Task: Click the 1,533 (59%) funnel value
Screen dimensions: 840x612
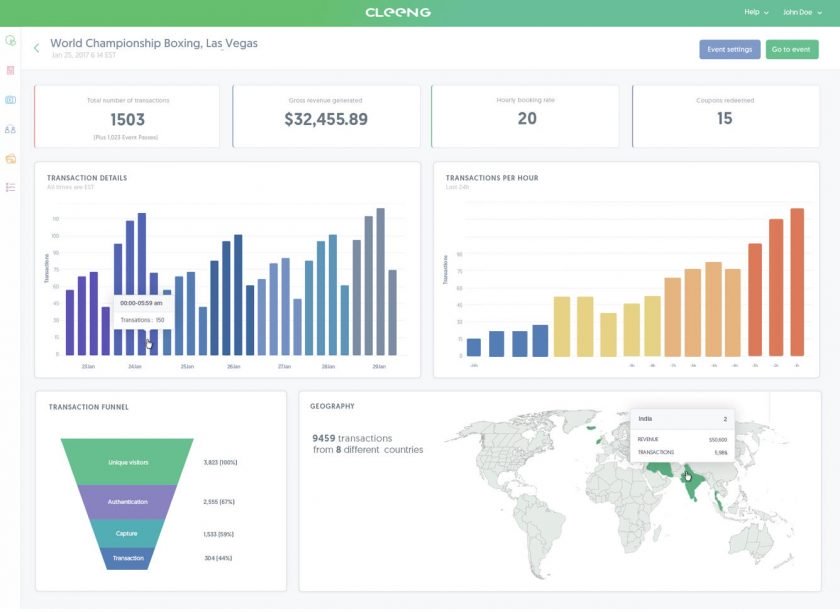Action: coord(219,534)
